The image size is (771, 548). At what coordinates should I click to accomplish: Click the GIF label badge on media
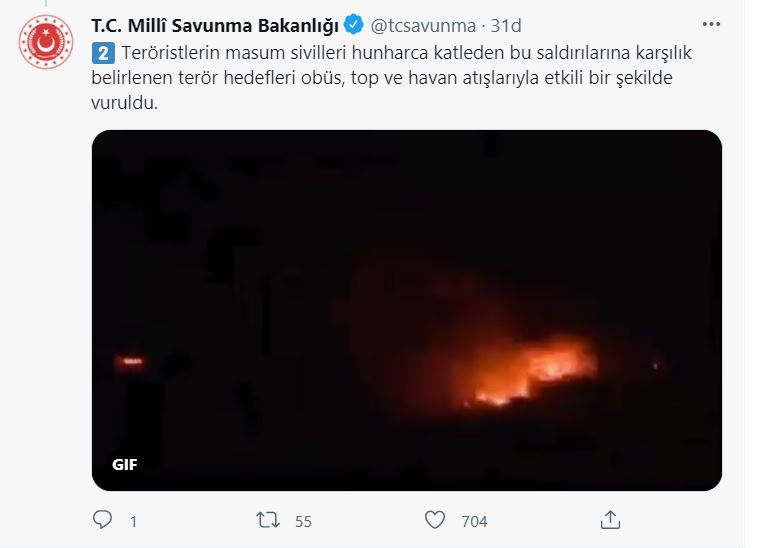(x=124, y=464)
